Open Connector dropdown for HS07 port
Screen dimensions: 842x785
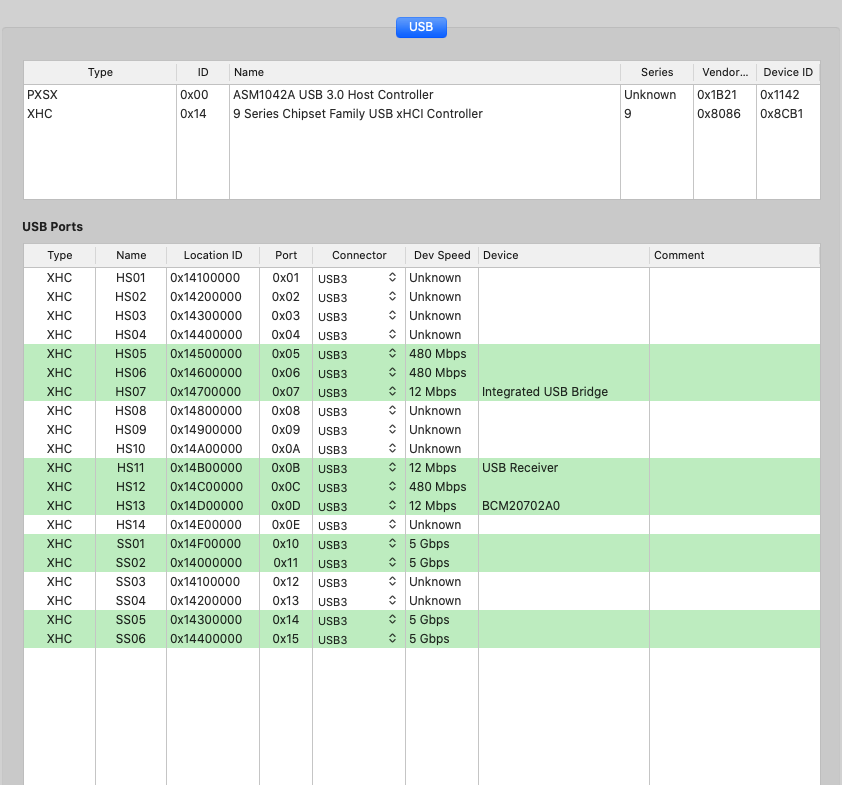[358, 391]
